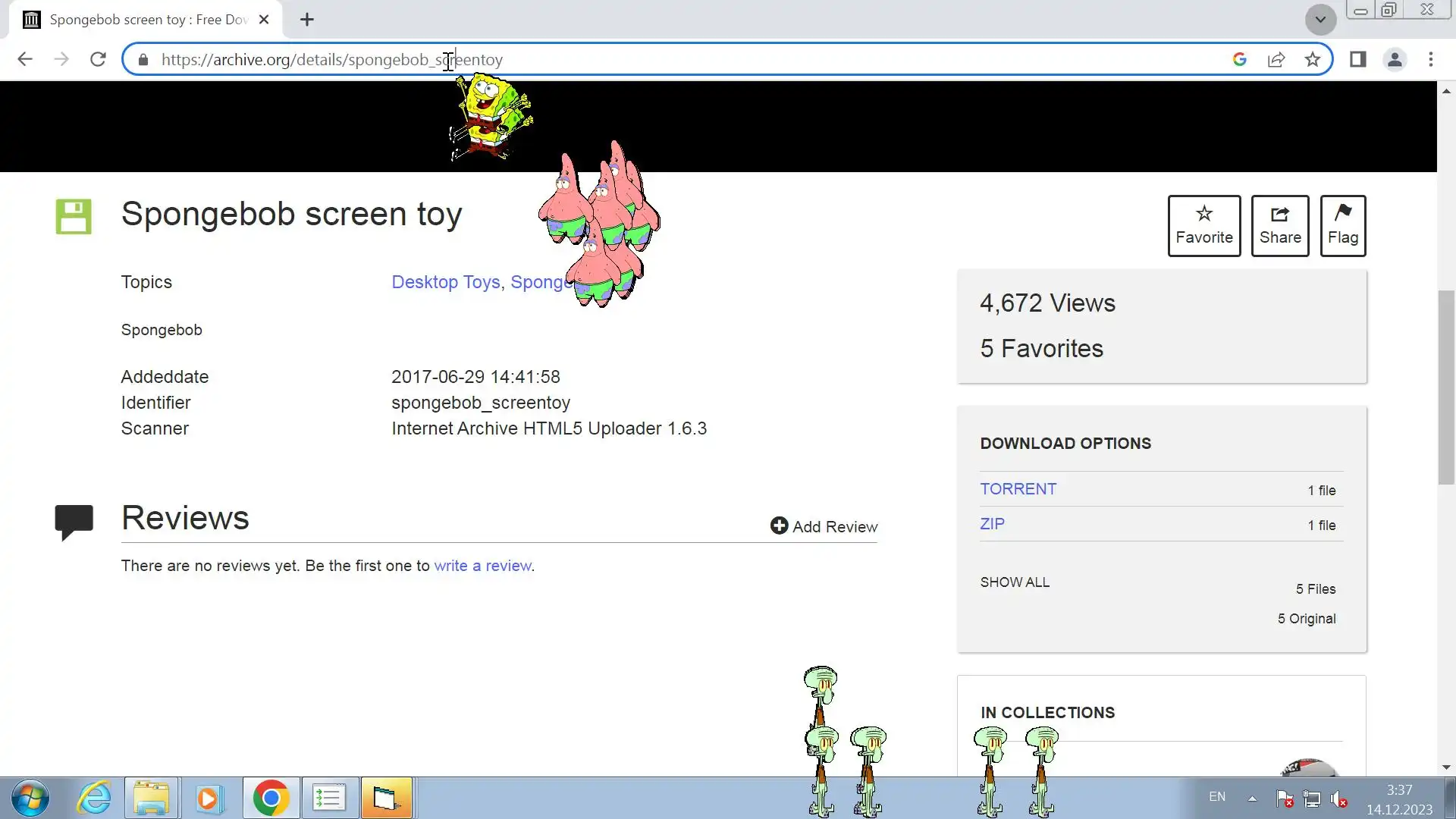This screenshot has height=819, width=1456.
Task: Expand the tab search chevron
Action: tap(1319, 20)
